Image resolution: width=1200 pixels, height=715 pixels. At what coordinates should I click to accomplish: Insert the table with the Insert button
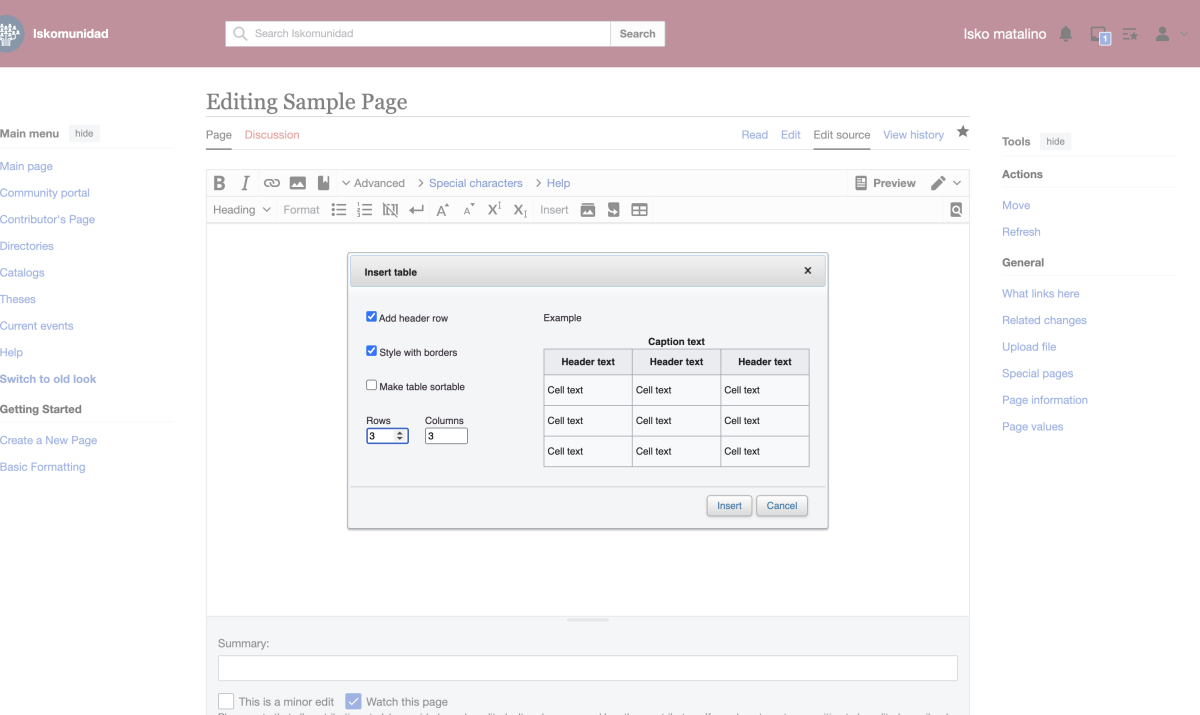point(729,505)
